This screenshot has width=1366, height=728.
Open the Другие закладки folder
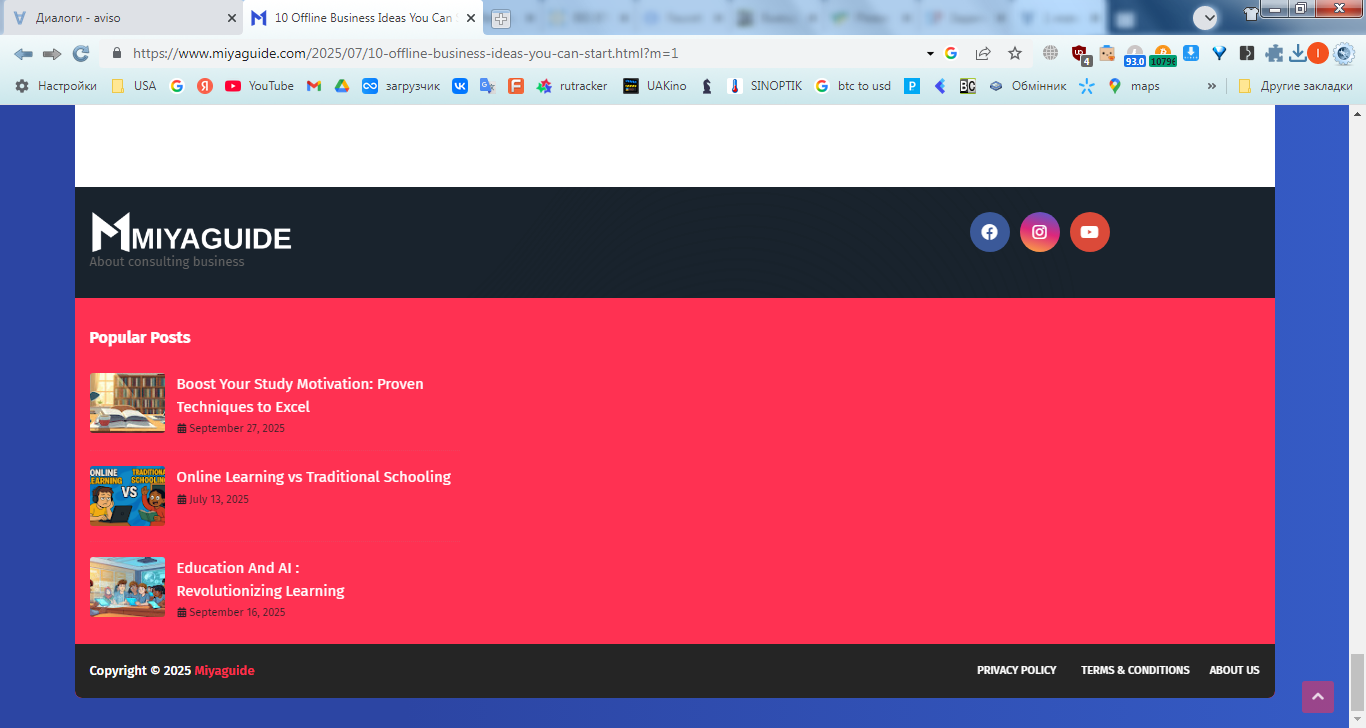1295,86
